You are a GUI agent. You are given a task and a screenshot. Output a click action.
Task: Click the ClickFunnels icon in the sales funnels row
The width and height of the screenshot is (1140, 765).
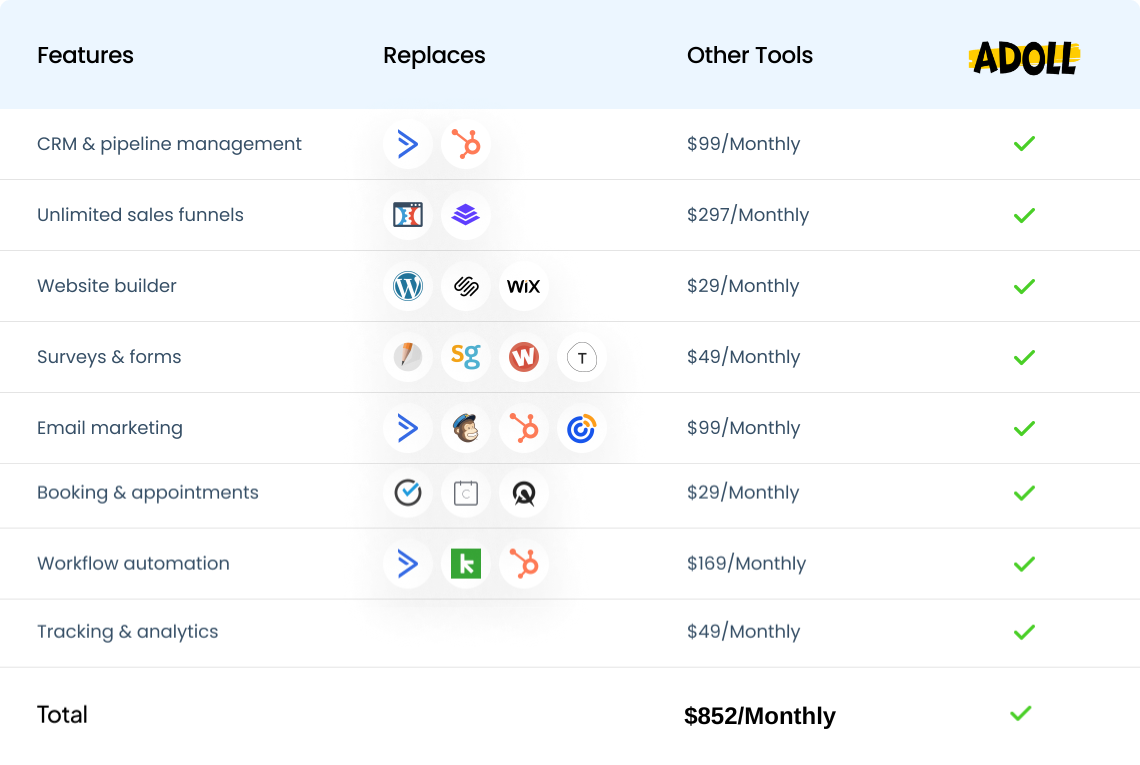[x=408, y=215]
